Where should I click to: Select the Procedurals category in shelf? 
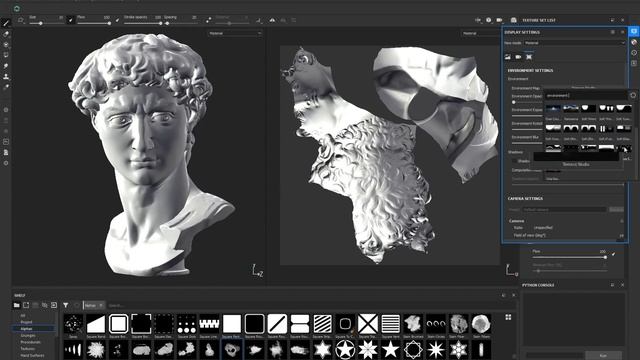tap(30, 342)
